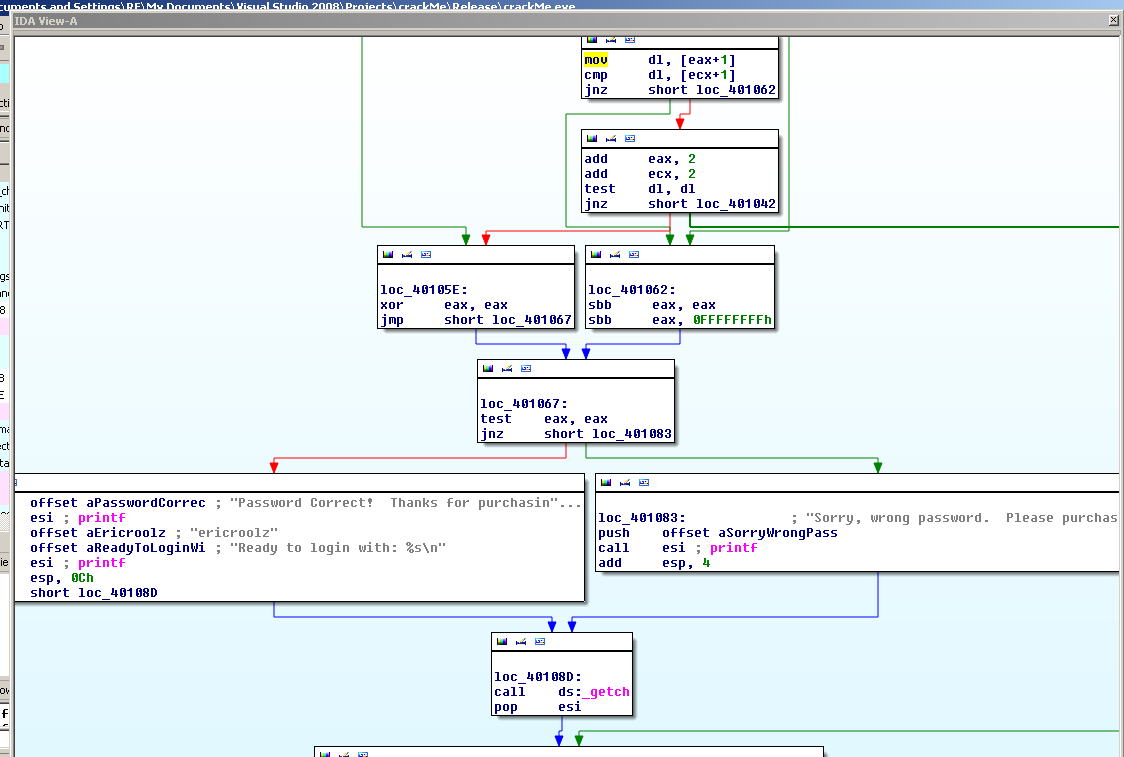Click node color icon on loc_40105E block
1124x757 pixels.
click(x=386, y=254)
